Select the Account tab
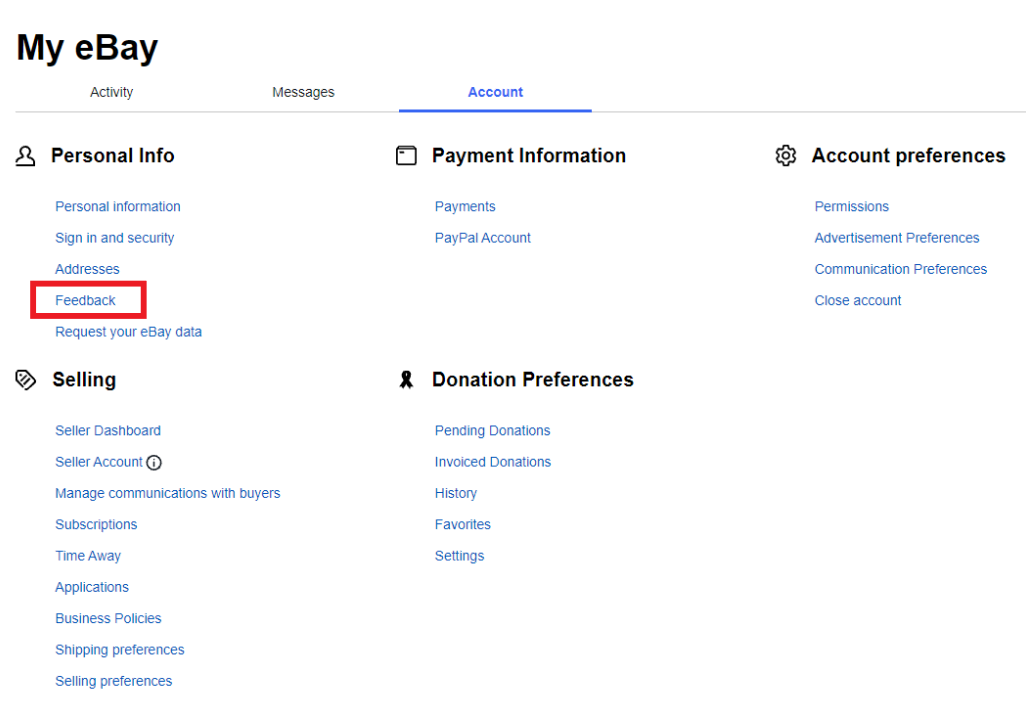 pos(495,92)
